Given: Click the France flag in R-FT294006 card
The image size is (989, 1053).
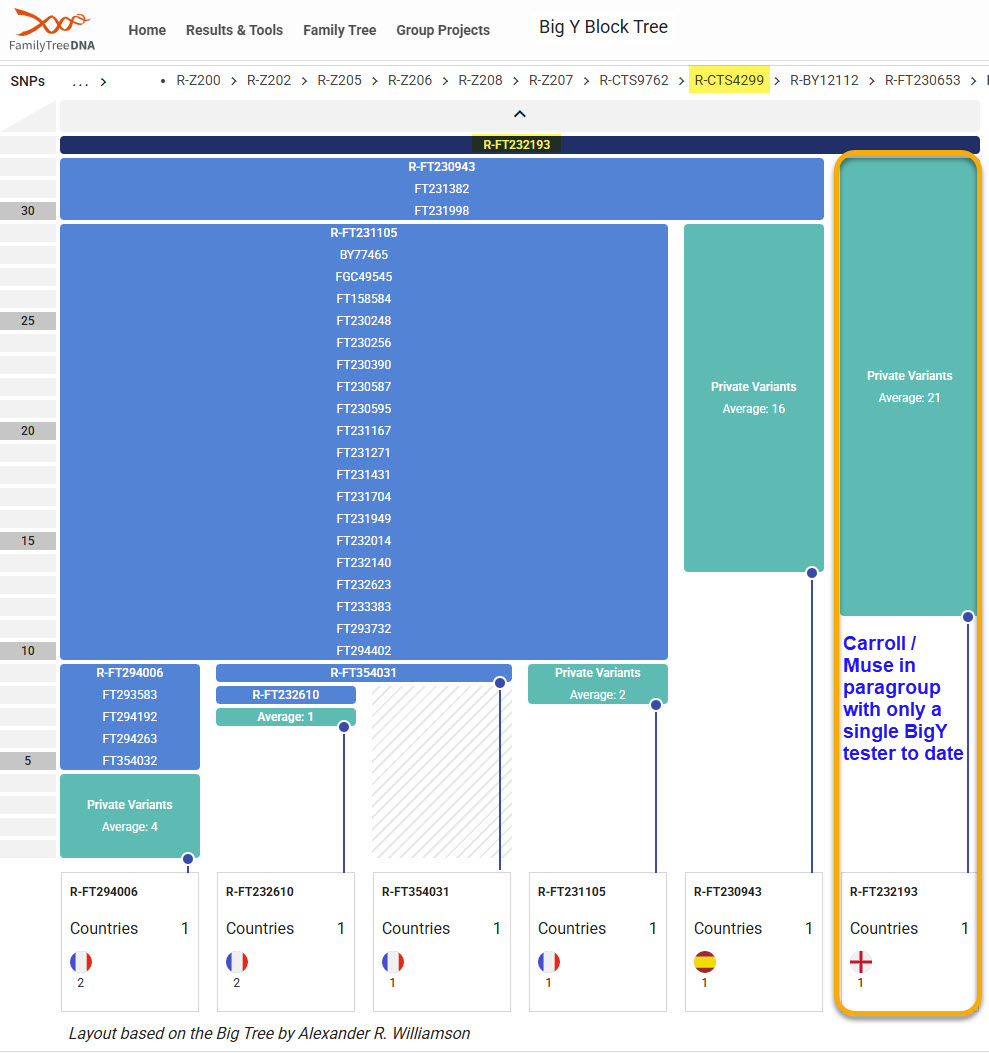Looking at the screenshot, I should tap(81, 962).
